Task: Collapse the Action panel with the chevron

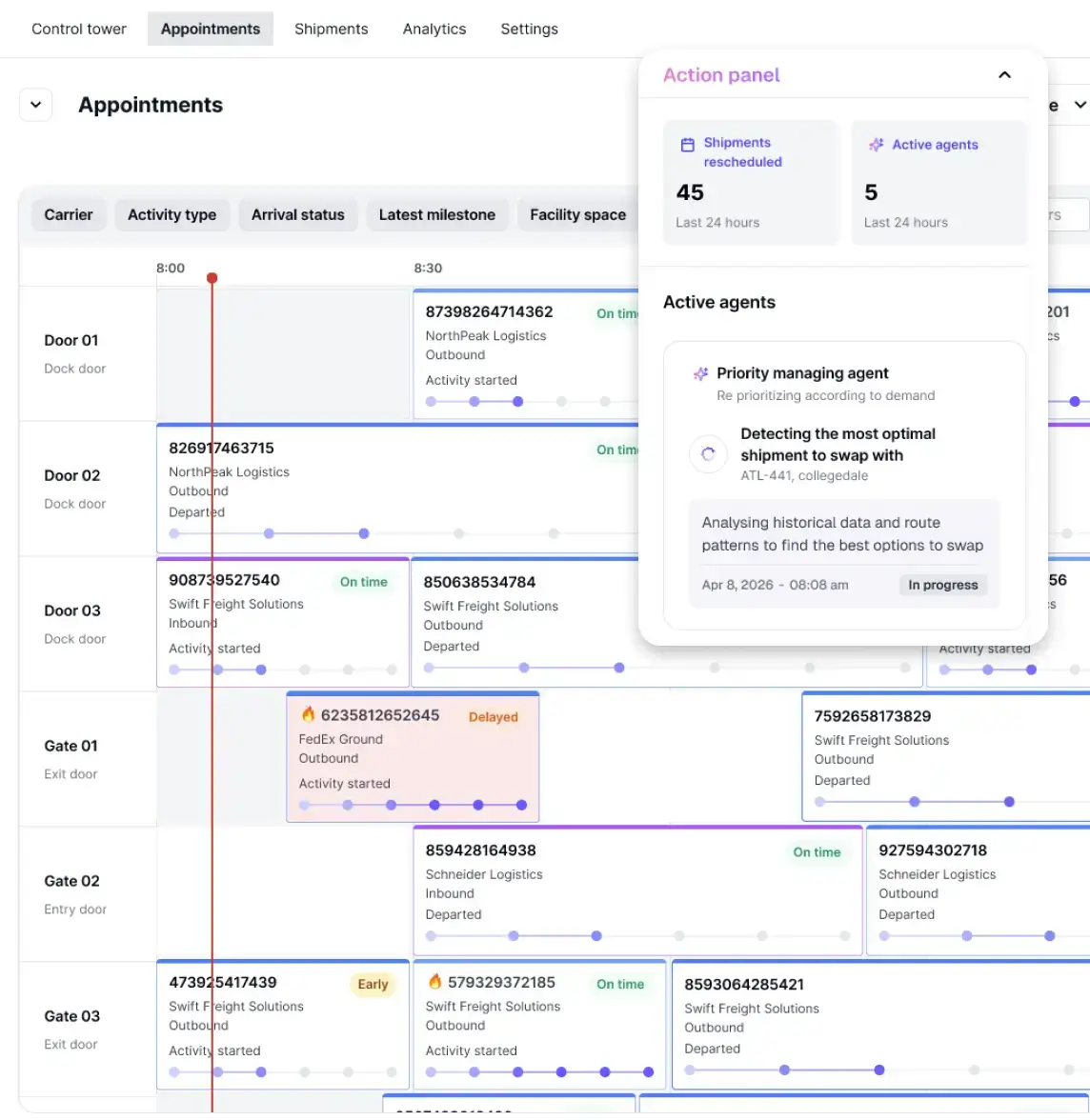Action: [1004, 75]
